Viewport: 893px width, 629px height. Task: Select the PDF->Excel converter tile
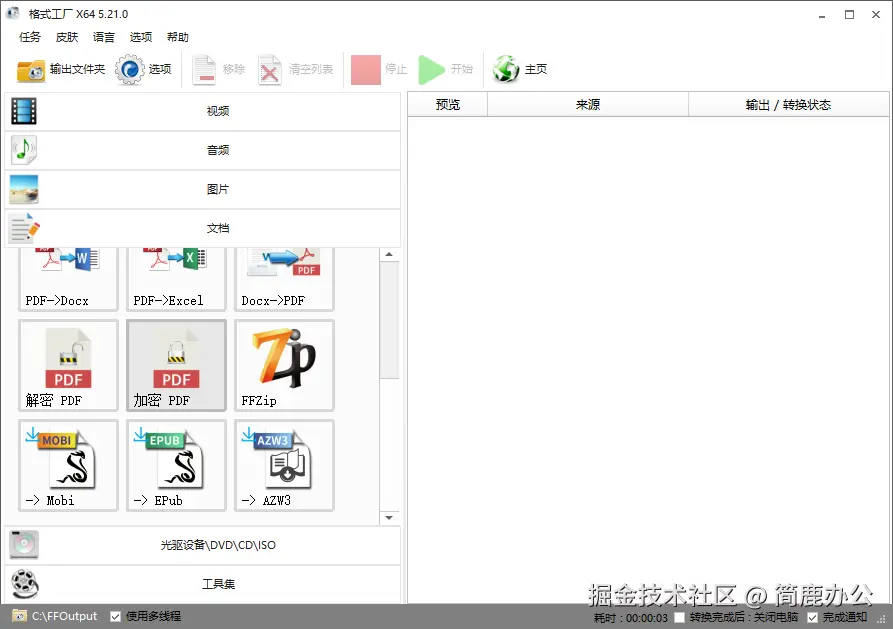pos(176,279)
